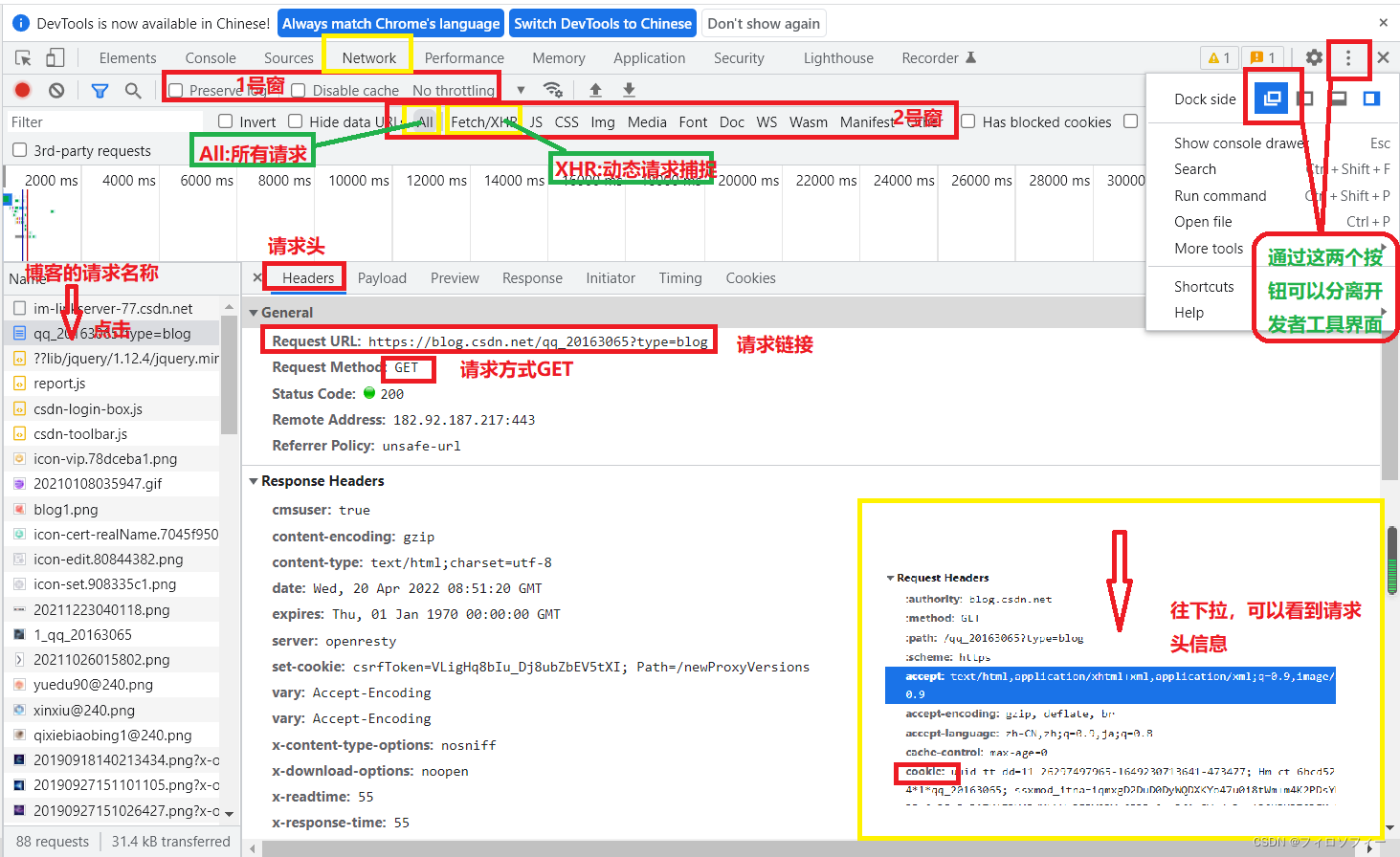The image size is (1400, 857).
Task: Click the Don't show again button
Action: [764, 23]
